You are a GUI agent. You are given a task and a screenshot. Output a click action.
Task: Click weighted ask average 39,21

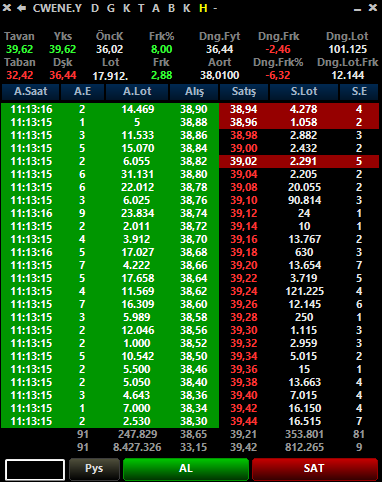(x=244, y=434)
